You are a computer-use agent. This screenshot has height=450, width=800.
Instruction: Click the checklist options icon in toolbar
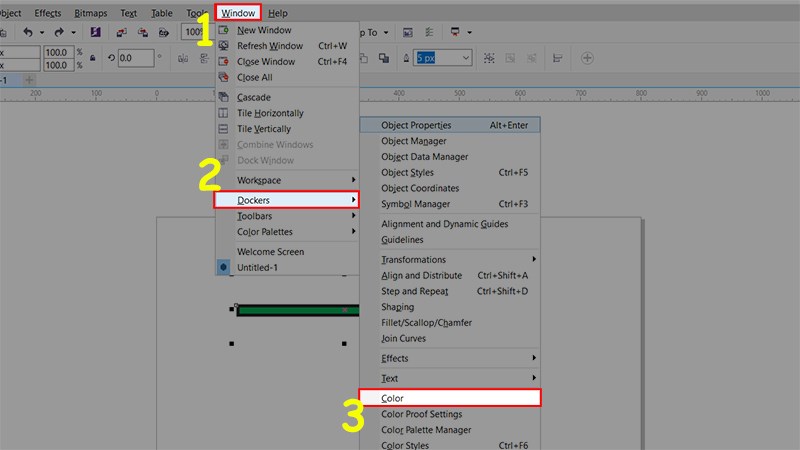[429, 32]
